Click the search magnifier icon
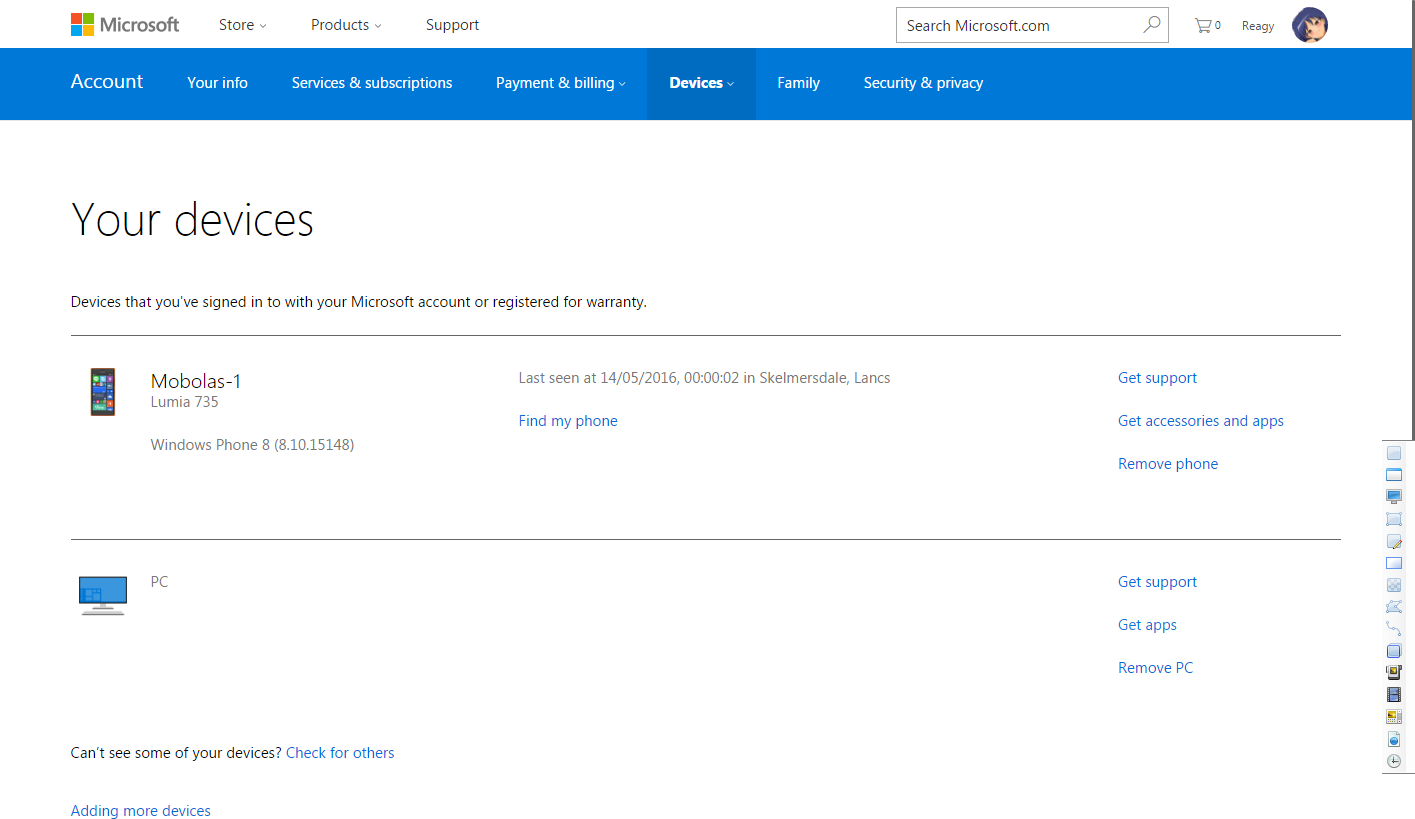Image resolution: width=1415 pixels, height=819 pixels. click(x=1151, y=25)
